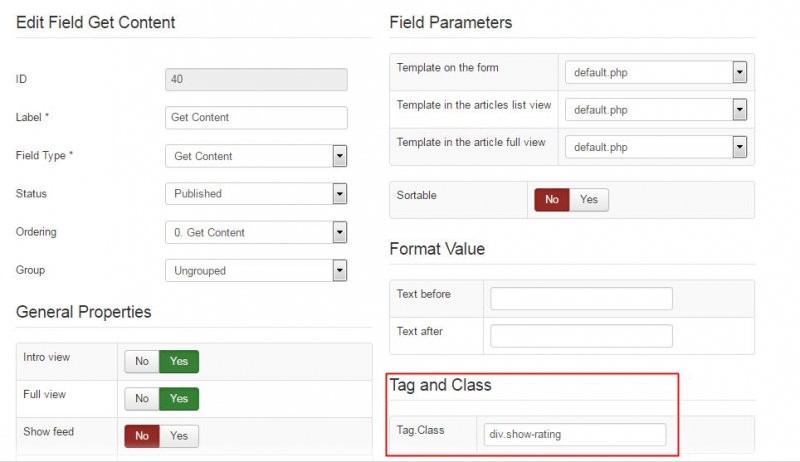This screenshot has height=462, width=800.
Task: Open Template in article full view dropdown
Action: point(656,147)
